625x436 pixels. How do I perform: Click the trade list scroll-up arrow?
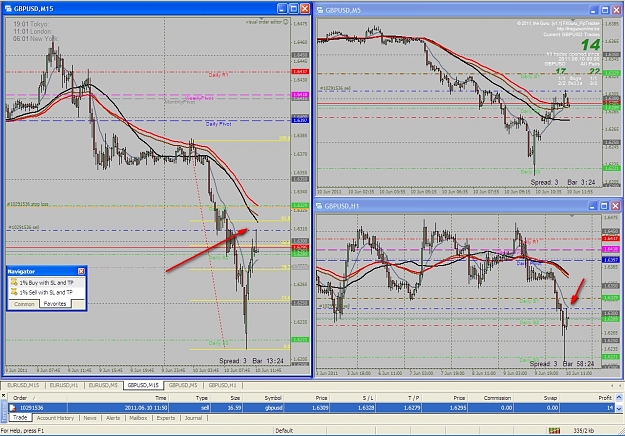pyautogui.click(x=619, y=398)
